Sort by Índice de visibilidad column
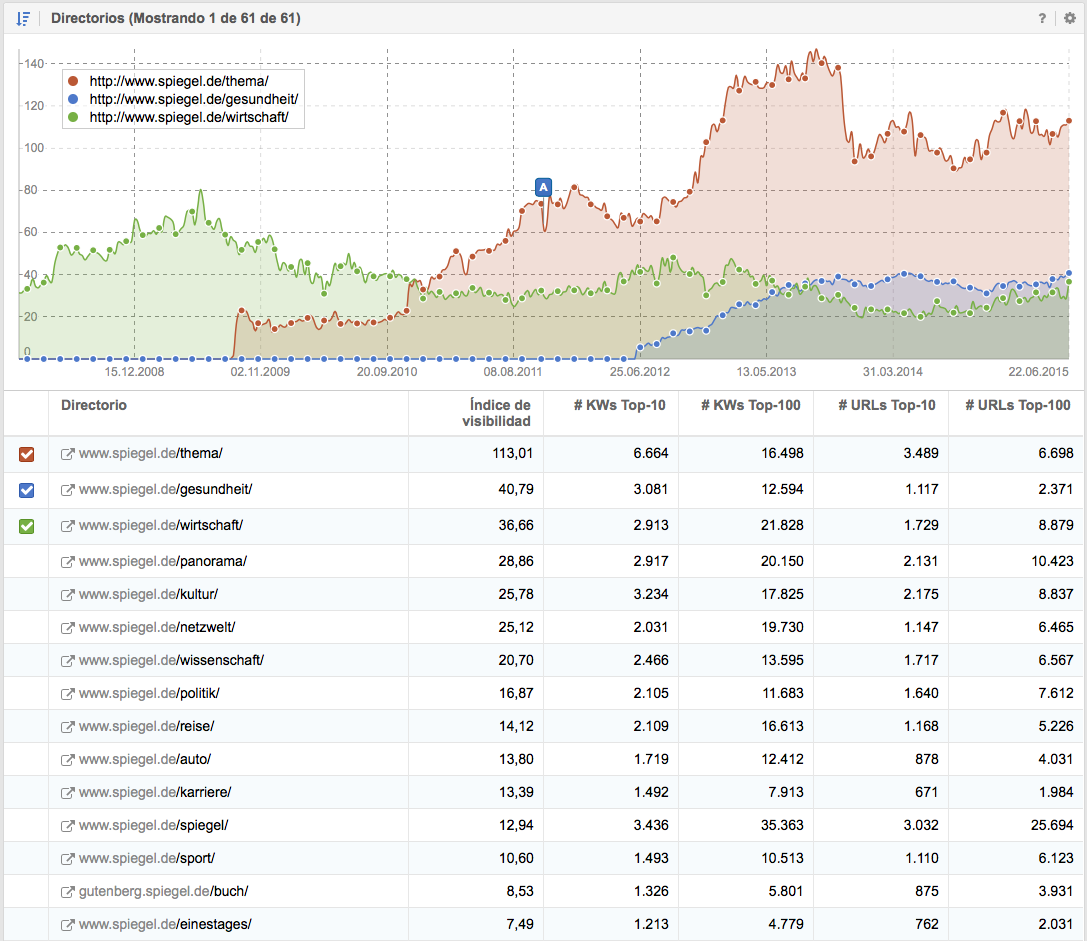The height and width of the screenshot is (941, 1087). click(496, 412)
